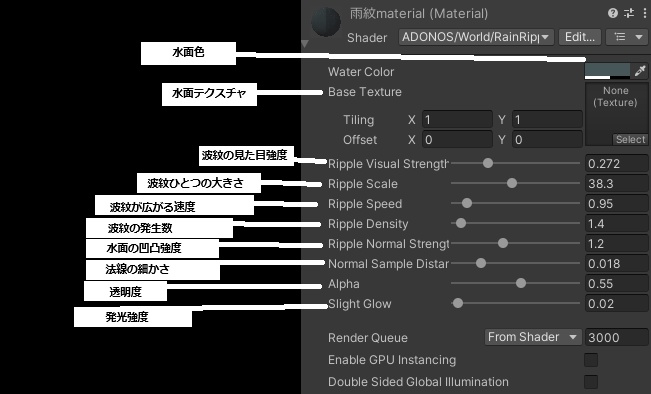Viewport: 651px width, 394px height.
Task: Click the Edit... shader button
Action: [580, 37]
